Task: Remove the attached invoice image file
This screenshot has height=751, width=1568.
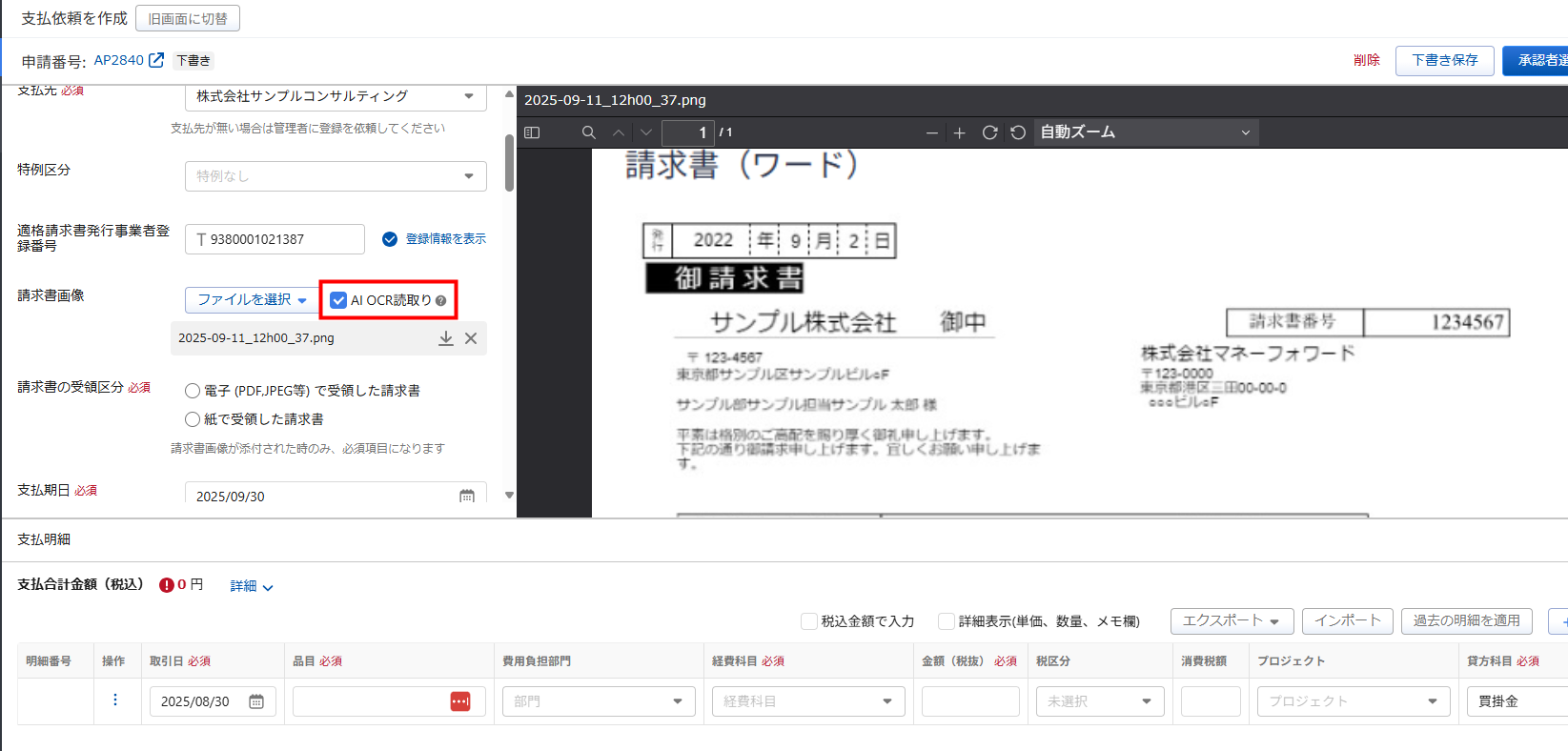Action: (x=471, y=338)
